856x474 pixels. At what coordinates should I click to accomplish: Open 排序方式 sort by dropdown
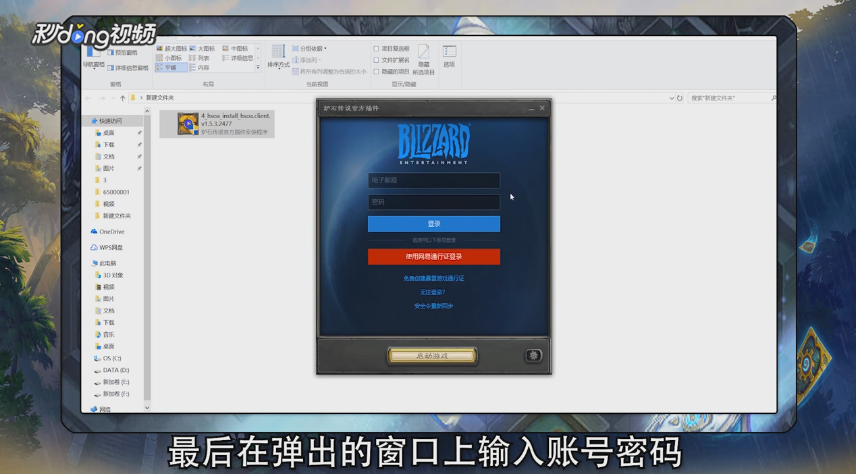pyautogui.click(x=278, y=56)
